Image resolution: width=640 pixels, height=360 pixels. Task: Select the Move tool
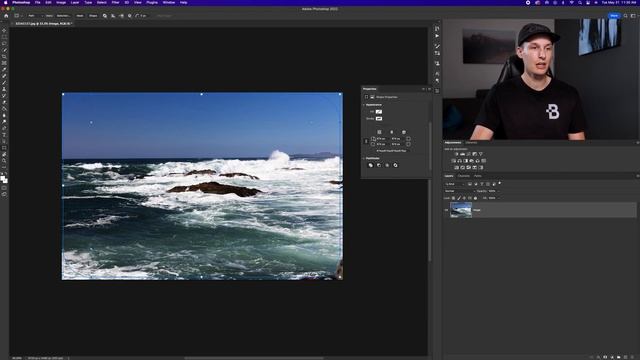4,30
